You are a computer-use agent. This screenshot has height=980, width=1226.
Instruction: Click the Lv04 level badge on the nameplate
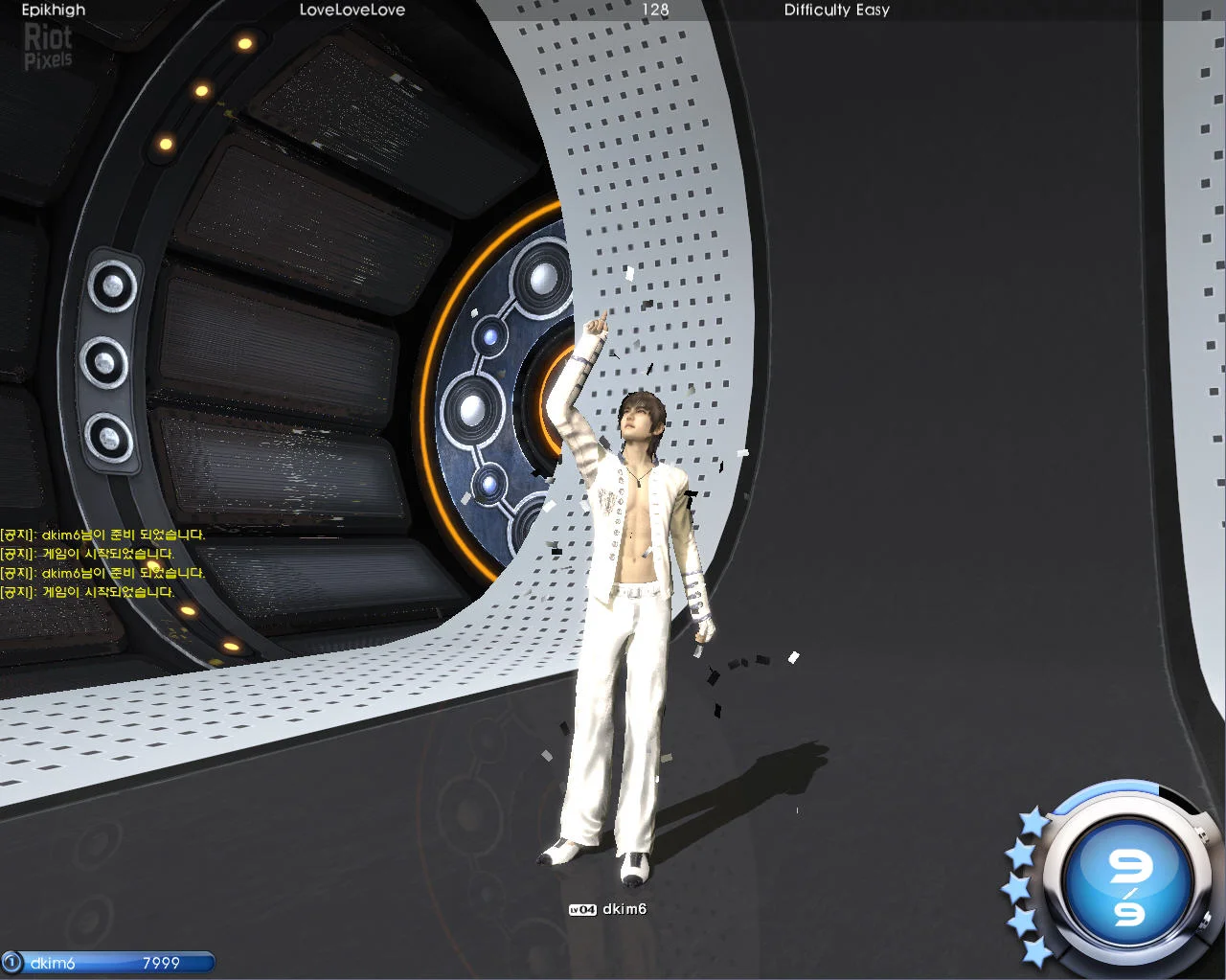click(582, 909)
